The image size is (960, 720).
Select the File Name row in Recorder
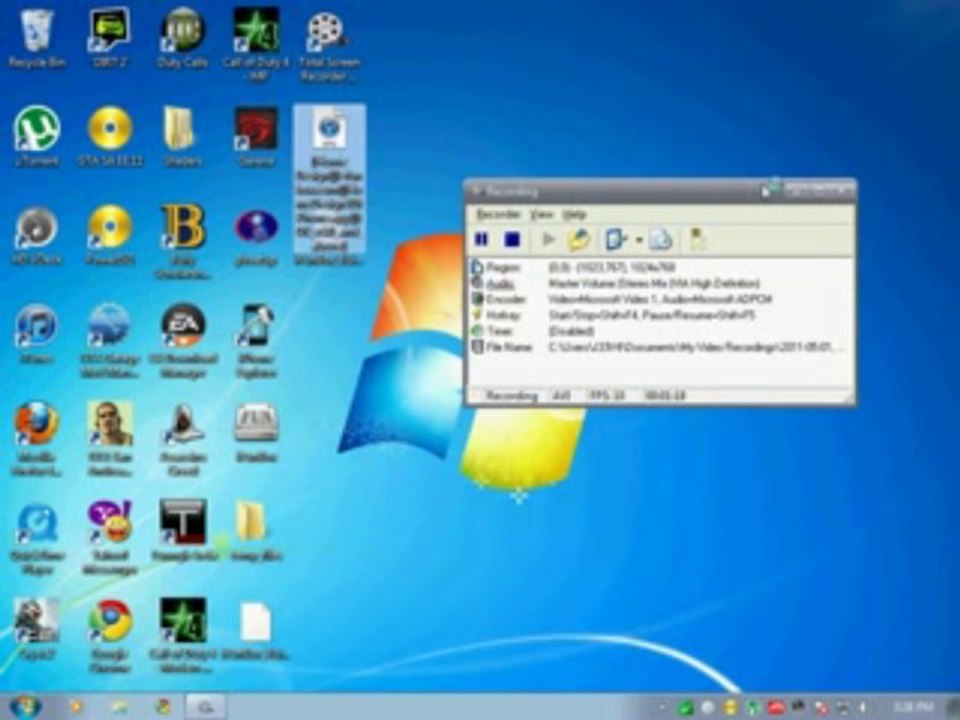click(660, 347)
